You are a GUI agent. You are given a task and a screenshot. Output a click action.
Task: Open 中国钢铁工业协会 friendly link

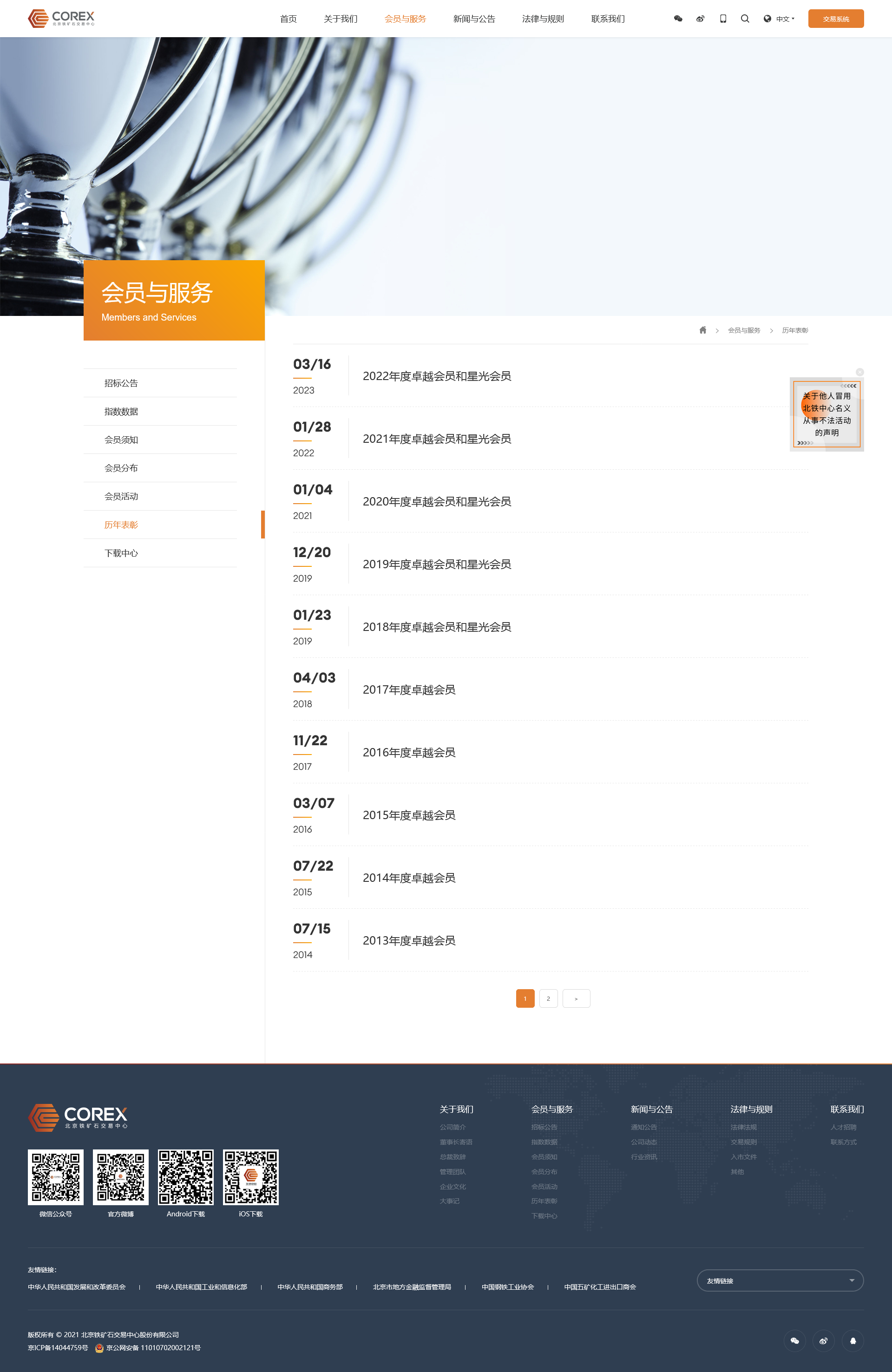tap(507, 1287)
